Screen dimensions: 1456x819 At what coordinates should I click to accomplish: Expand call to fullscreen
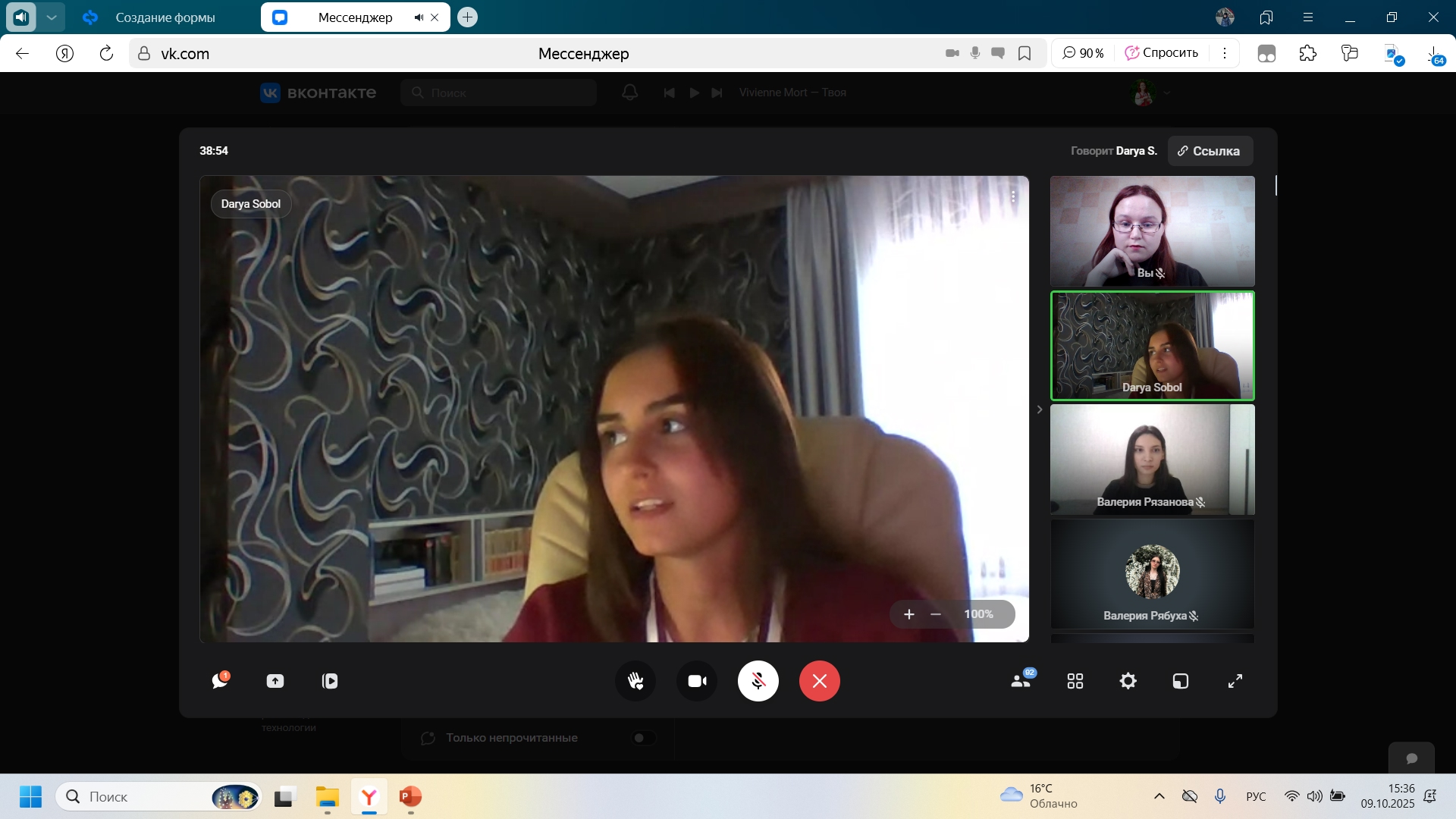coord(1235,681)
